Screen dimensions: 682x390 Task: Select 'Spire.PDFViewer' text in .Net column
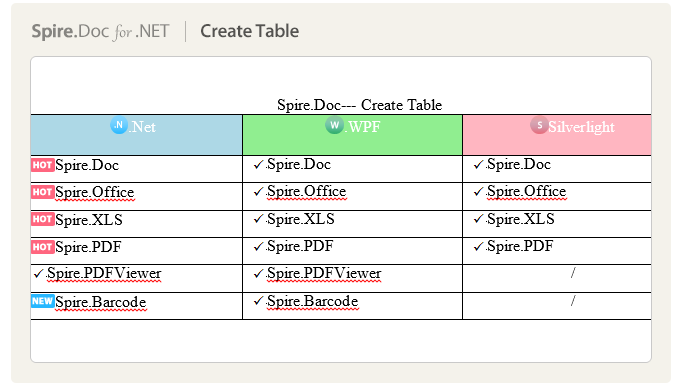104,273
